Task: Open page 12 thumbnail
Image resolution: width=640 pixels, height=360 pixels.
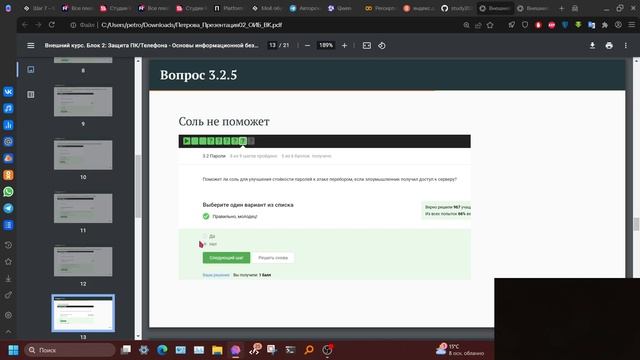Action: pyautogui.click(x=83, y=261)
